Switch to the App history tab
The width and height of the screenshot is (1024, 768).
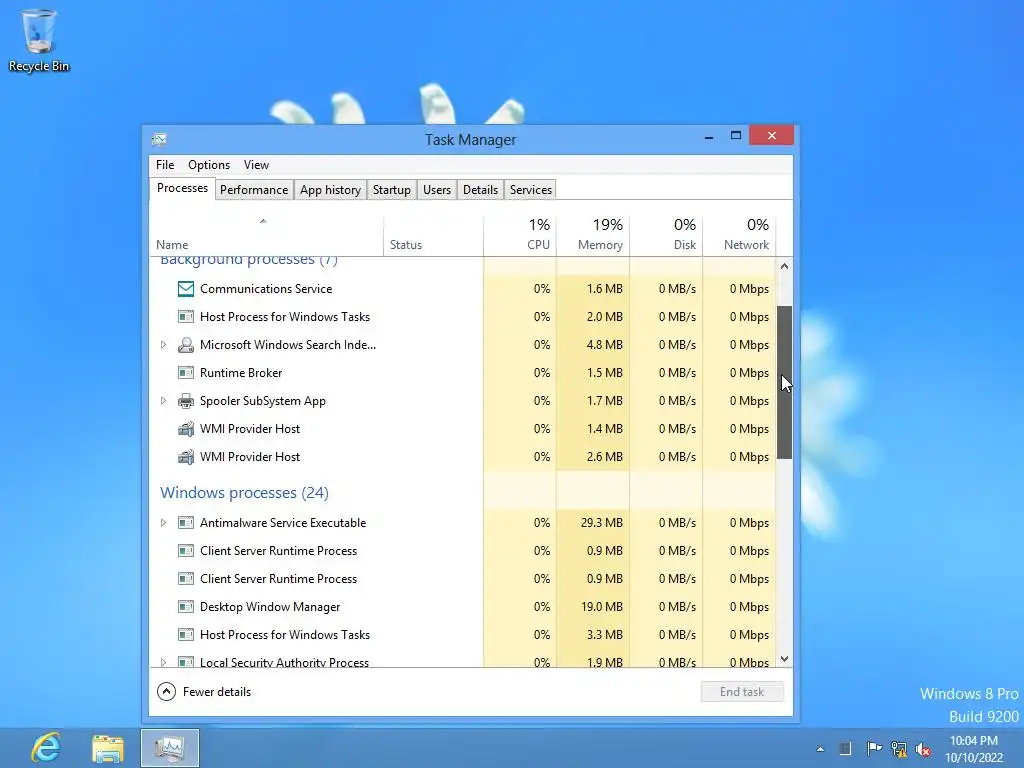tap(330, 190)
